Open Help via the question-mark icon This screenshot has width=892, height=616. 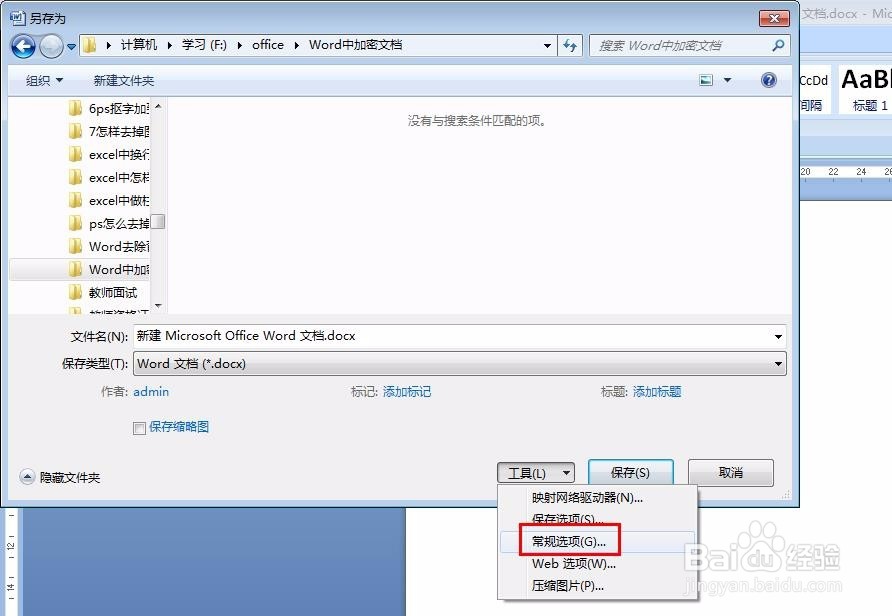coord(768,79)
